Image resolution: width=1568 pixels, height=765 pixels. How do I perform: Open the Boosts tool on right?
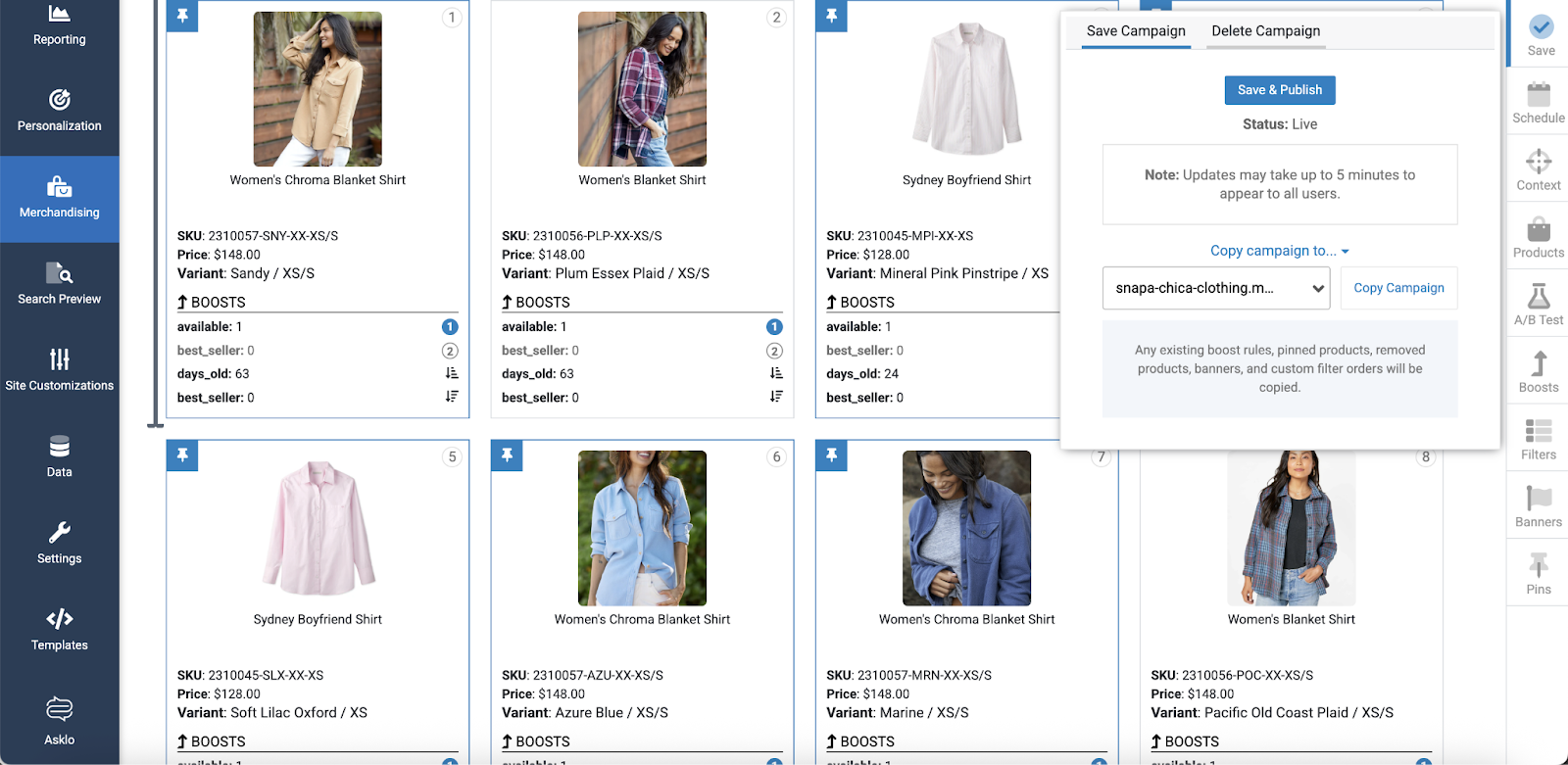point(1538,372)
